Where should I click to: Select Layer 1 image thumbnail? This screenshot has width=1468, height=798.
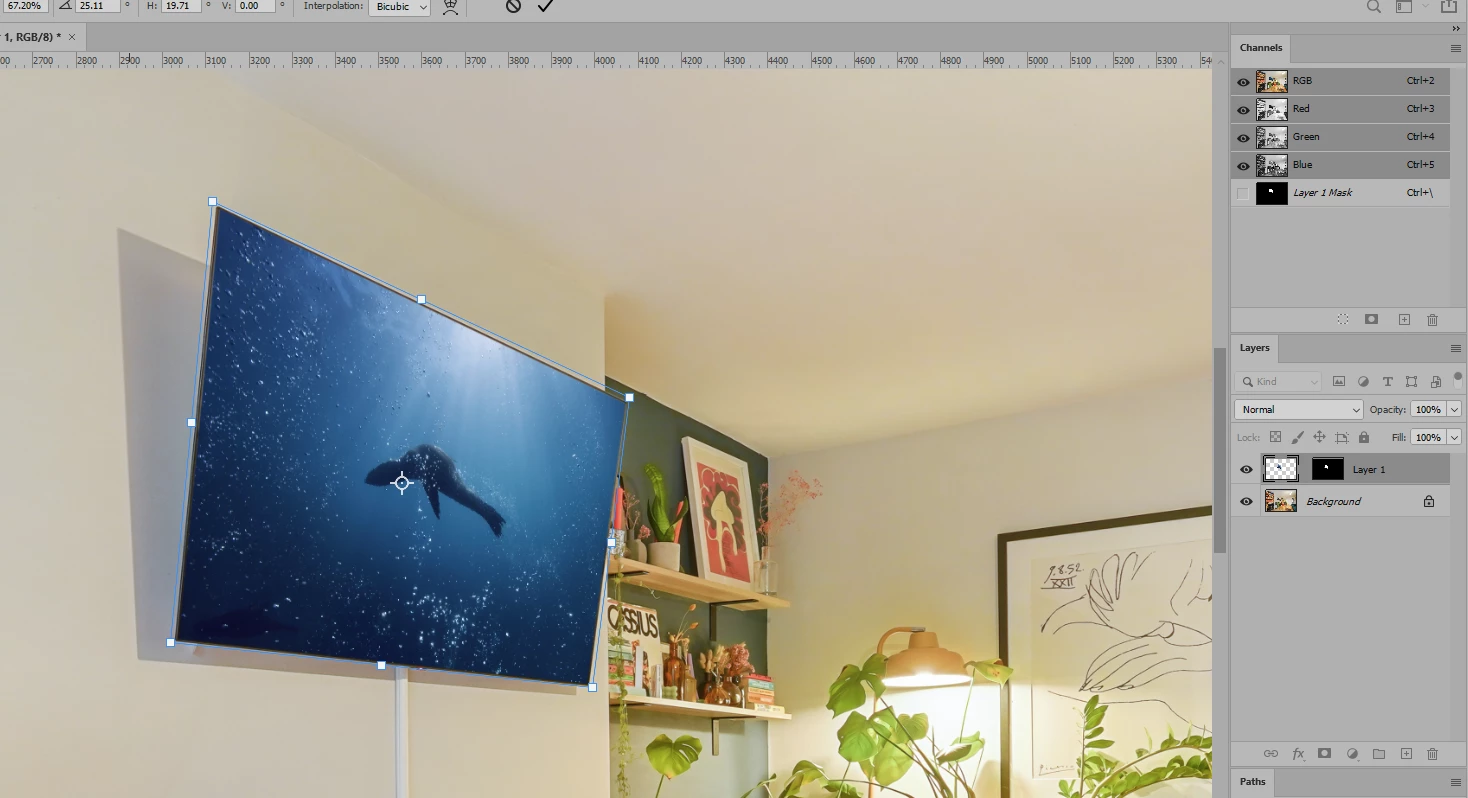point(1281,469)
